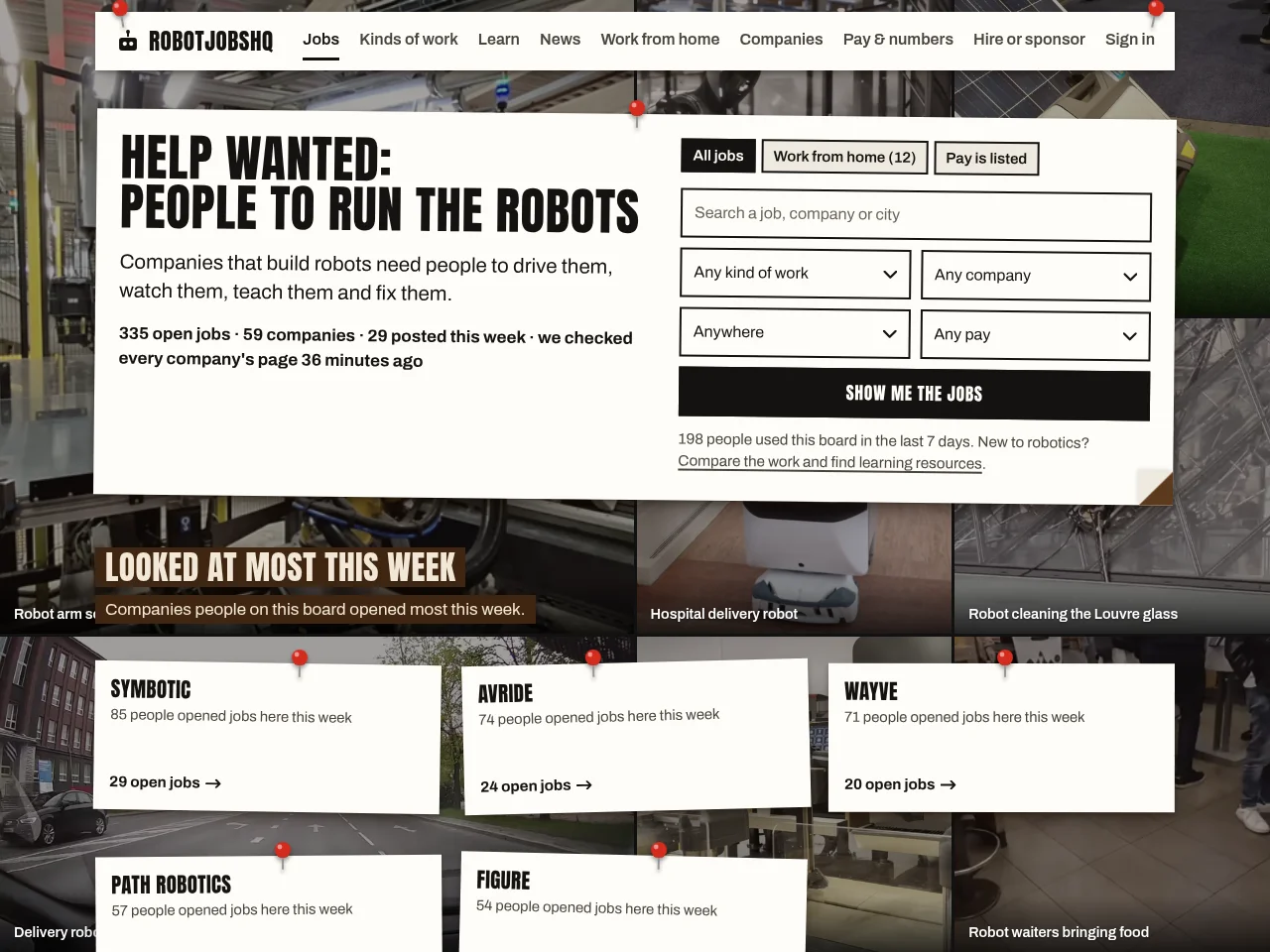Click Sign in
The height and width of the screenshot is (952, 1270).
pos(1130,39)
